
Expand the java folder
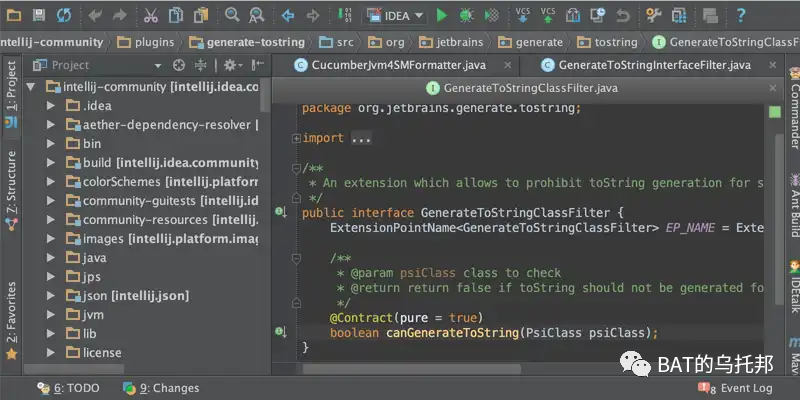tap(51, 258)
